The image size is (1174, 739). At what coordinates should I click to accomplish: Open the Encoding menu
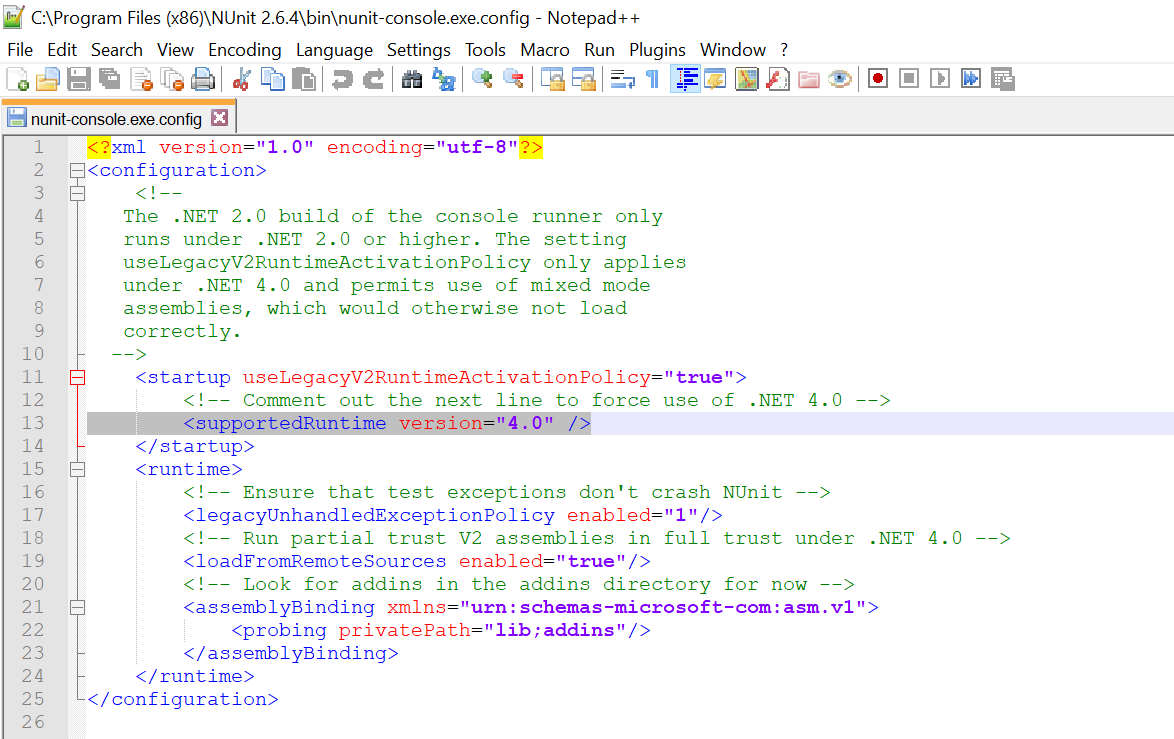[245, 50]
